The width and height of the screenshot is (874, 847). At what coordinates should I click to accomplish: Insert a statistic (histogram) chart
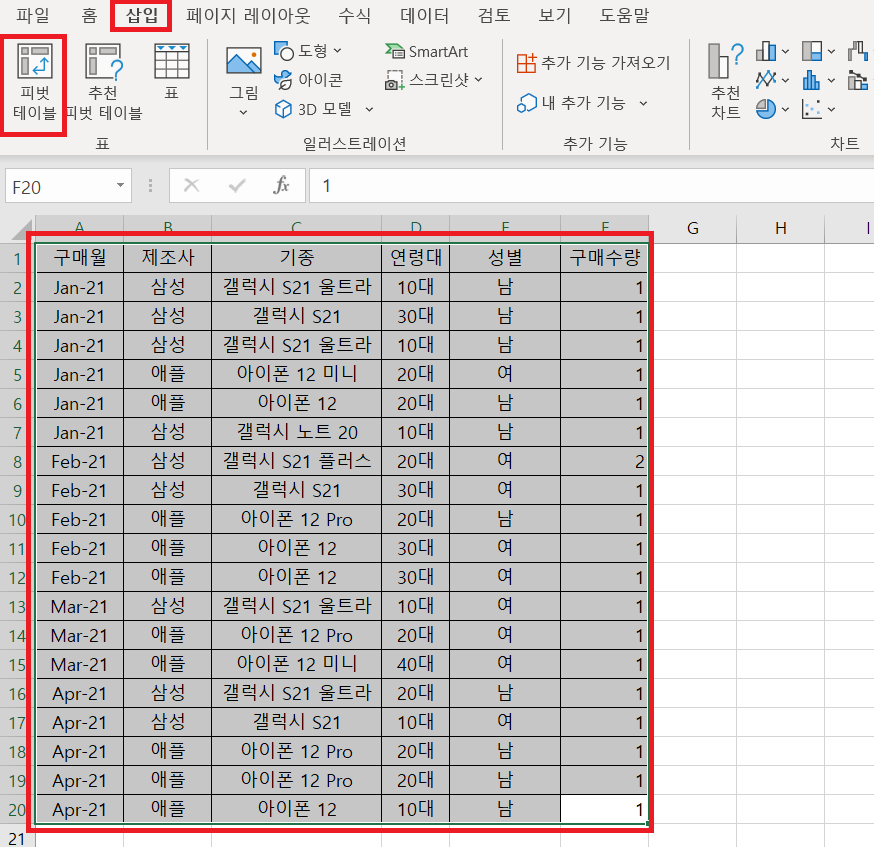(x=812, y=80)
